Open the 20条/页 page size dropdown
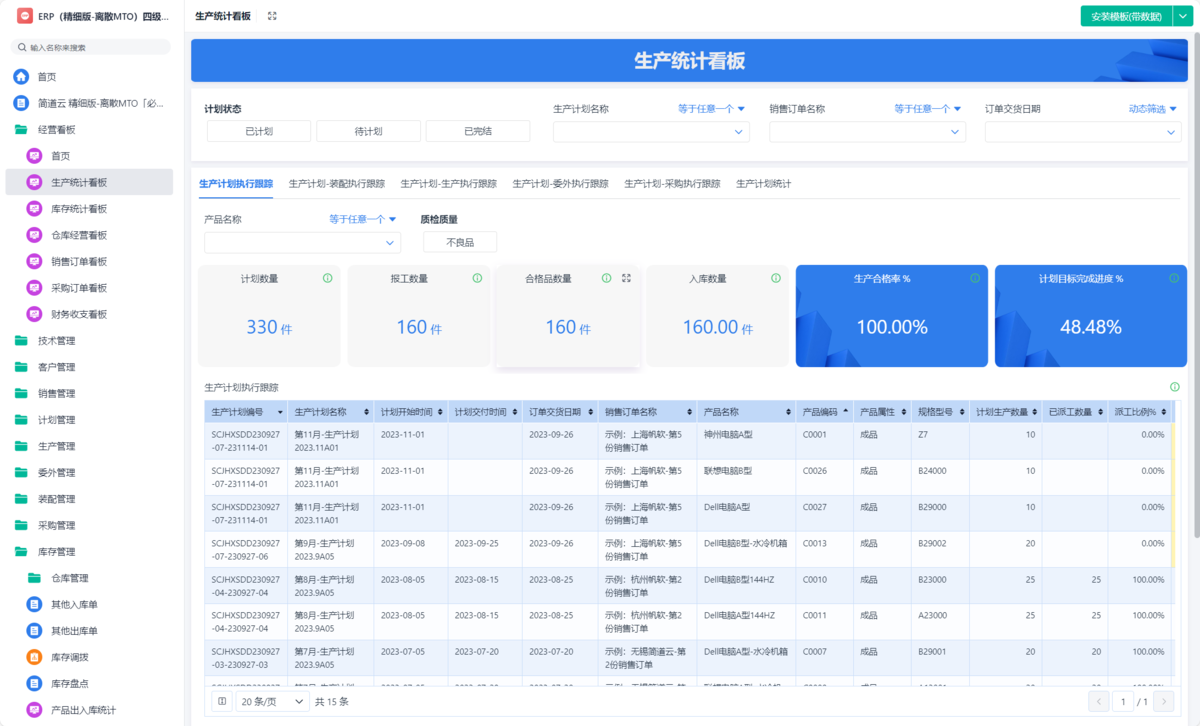The width and height of the screenshot is (1200, 726). point(269,701)
